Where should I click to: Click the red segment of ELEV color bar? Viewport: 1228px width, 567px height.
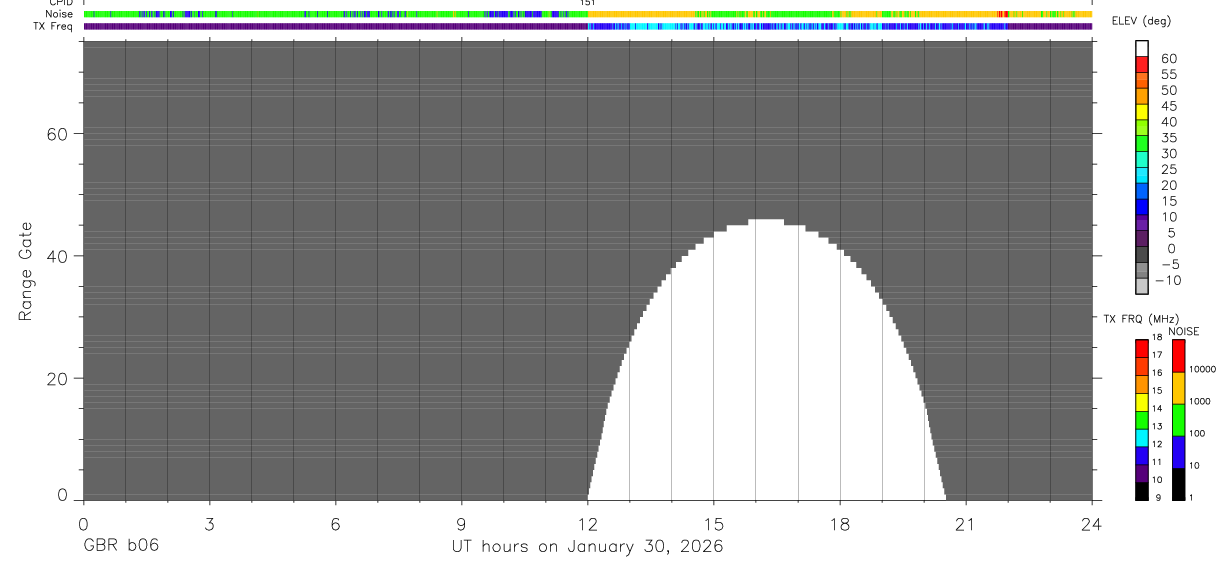click(1142, 64)
